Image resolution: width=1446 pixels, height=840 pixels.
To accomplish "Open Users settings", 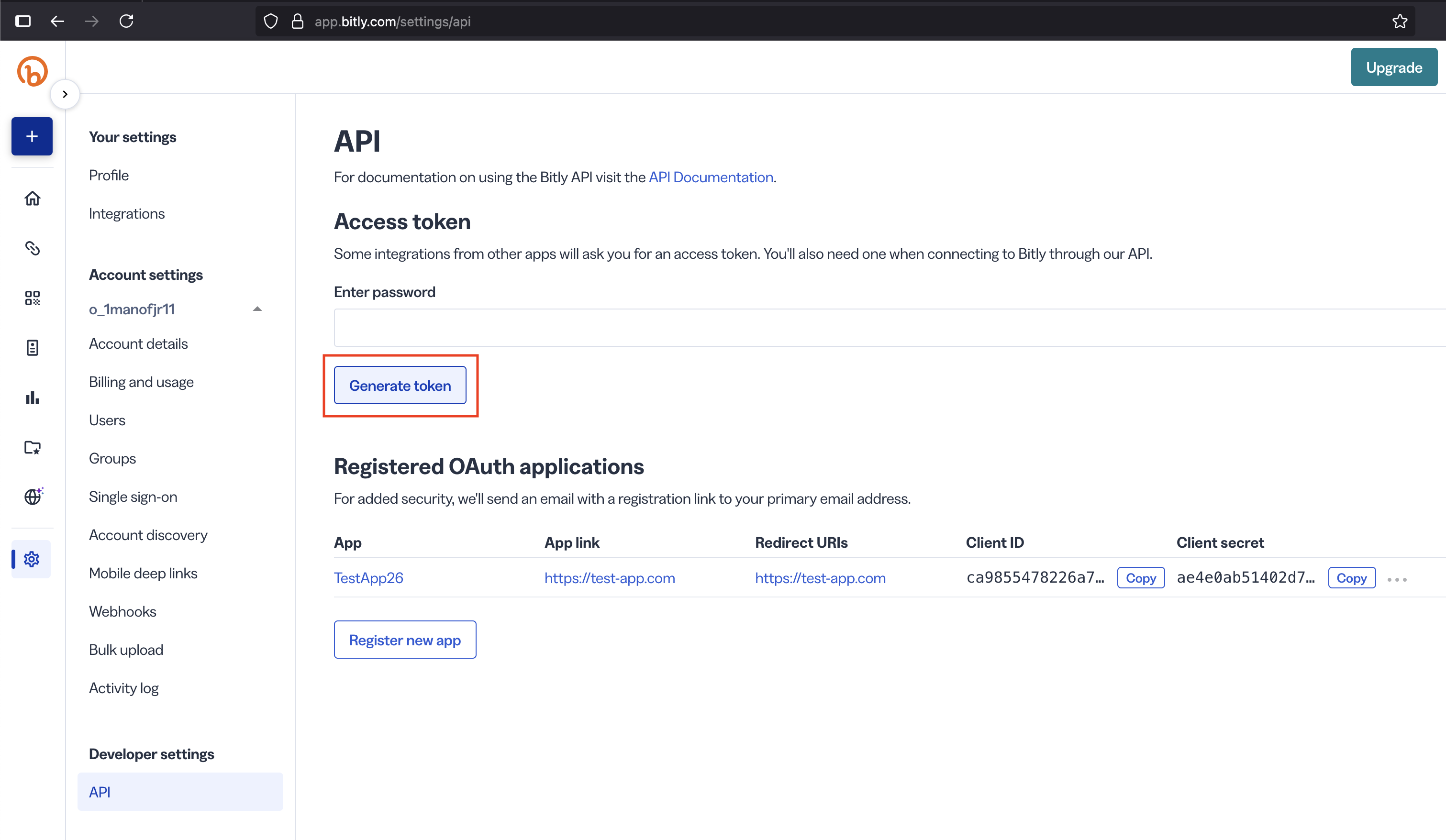I will point(107,420).
